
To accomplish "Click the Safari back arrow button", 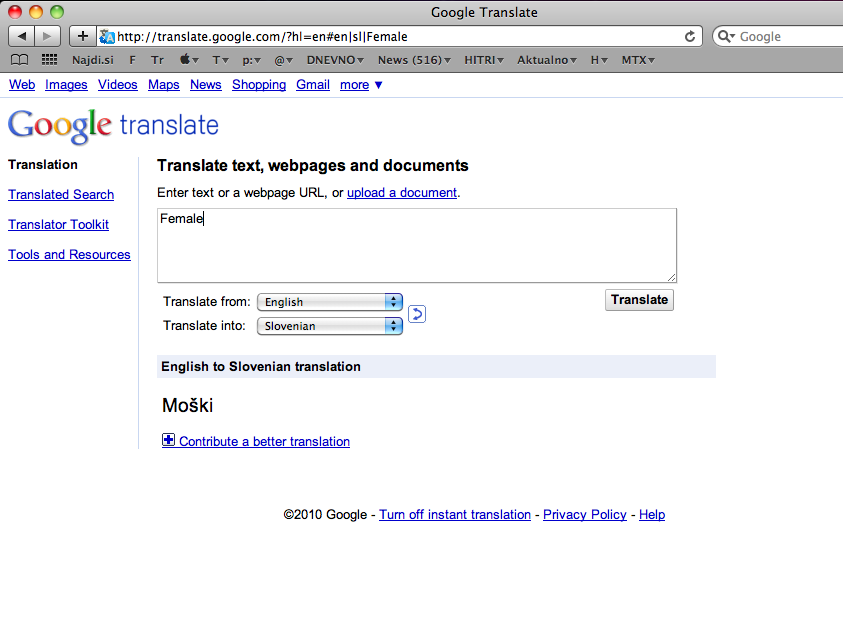I will click(22, 36).
